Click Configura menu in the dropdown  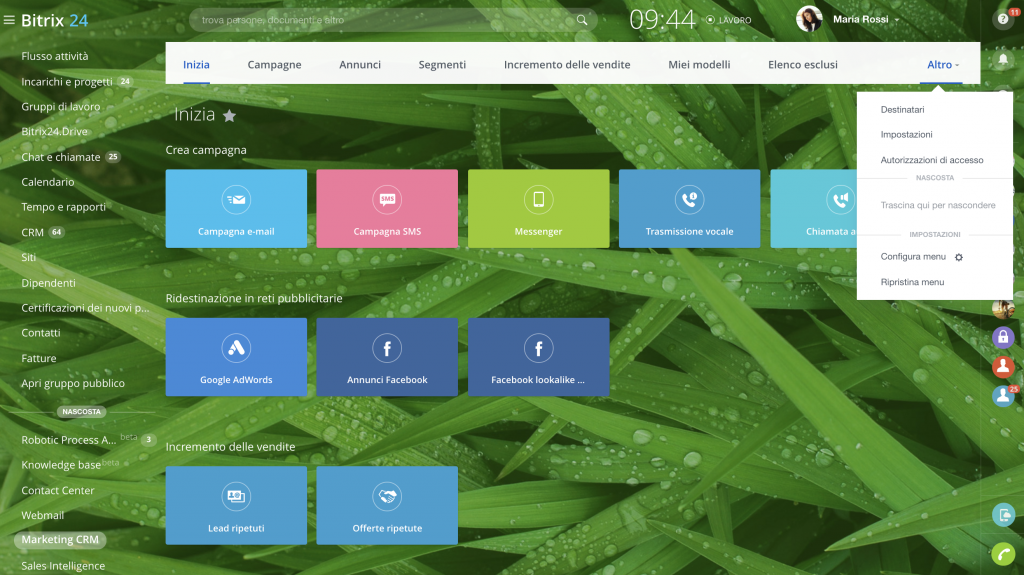(x=913, y=257)
